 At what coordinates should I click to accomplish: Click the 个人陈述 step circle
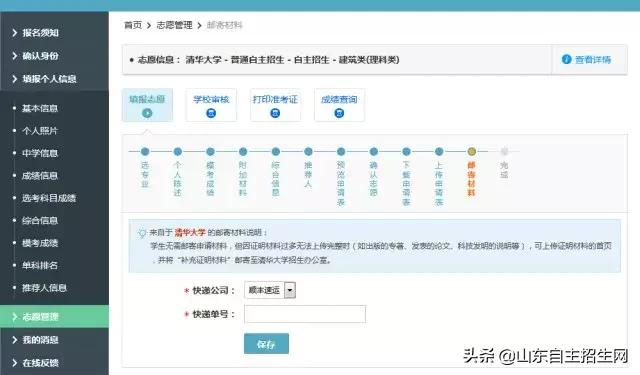[178, 151]
